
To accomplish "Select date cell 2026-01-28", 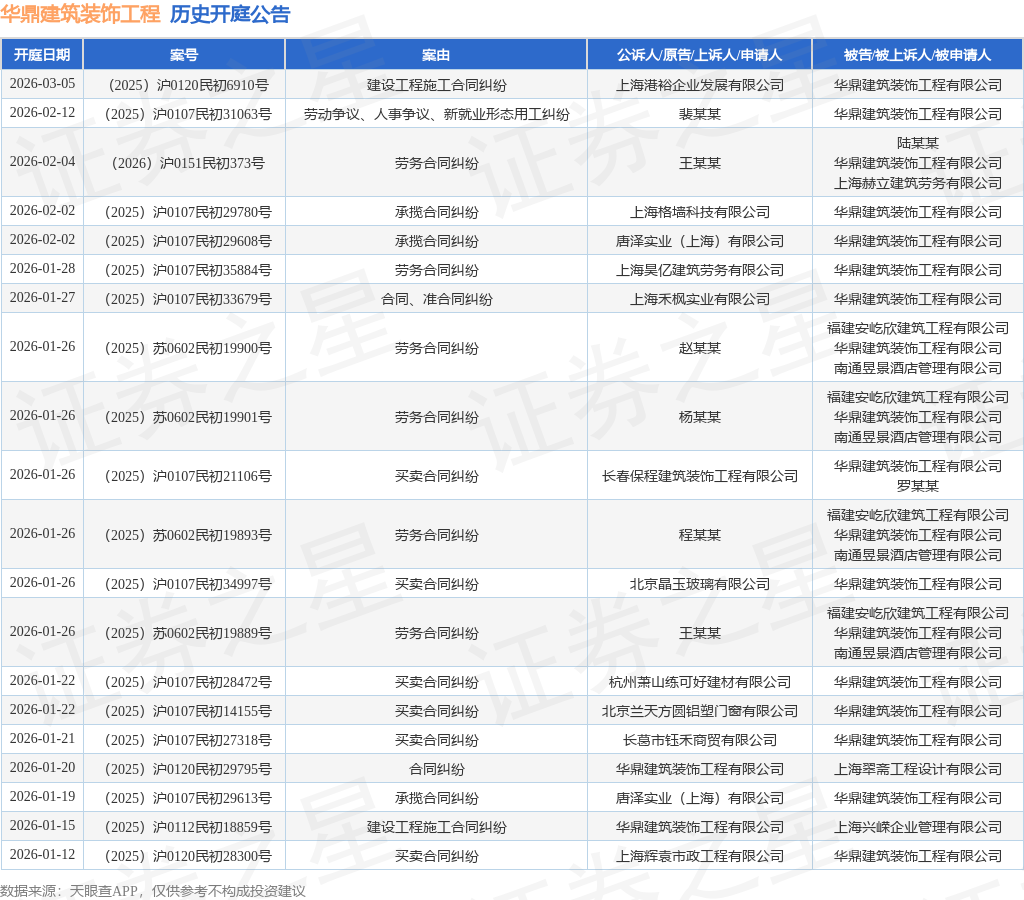I will 42,269.
